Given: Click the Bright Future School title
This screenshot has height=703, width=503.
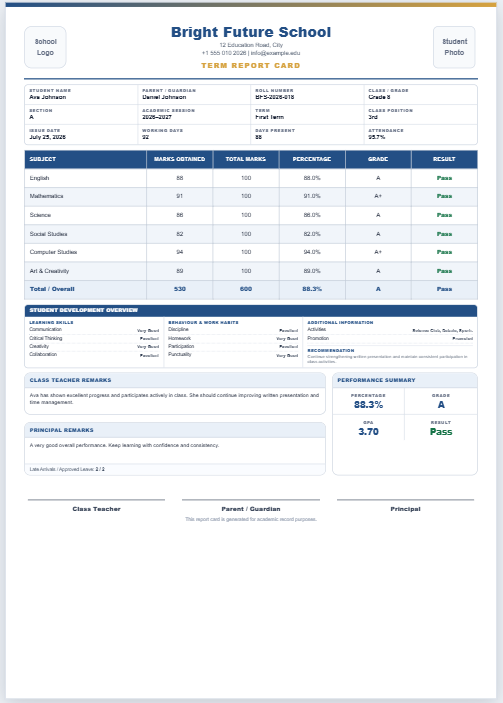Looking at the screenshot, I should click(251, 32).
